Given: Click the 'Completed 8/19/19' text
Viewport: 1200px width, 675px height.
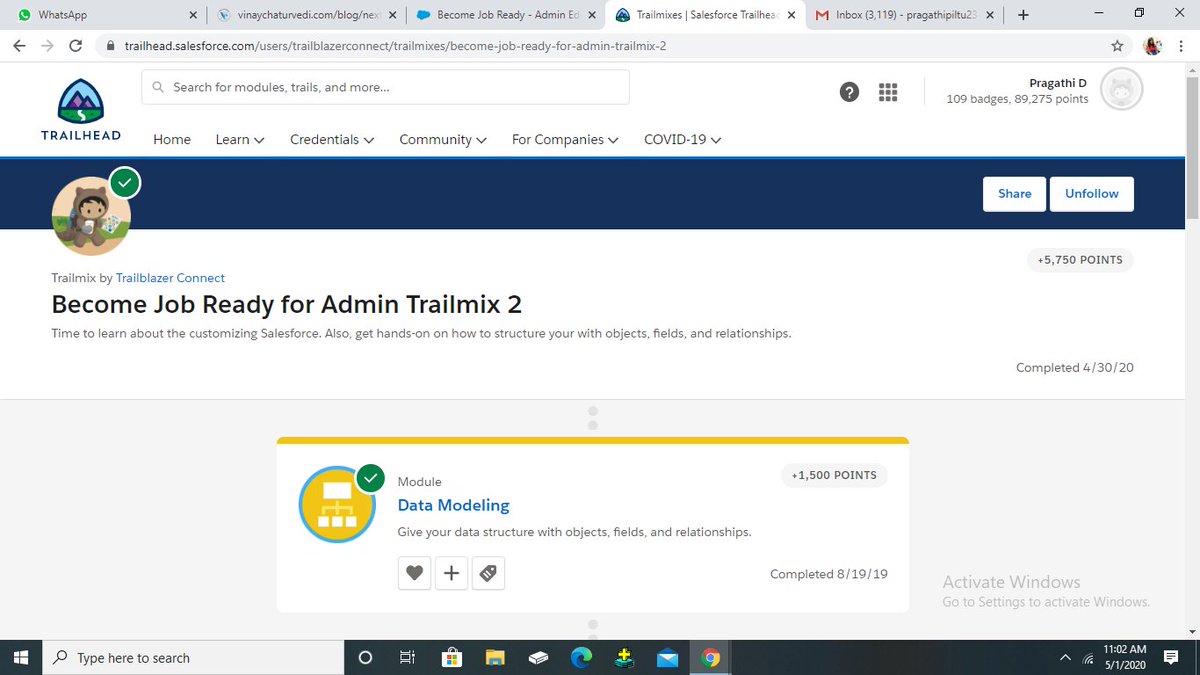Looking at the screenshot, I should point(829,574).
